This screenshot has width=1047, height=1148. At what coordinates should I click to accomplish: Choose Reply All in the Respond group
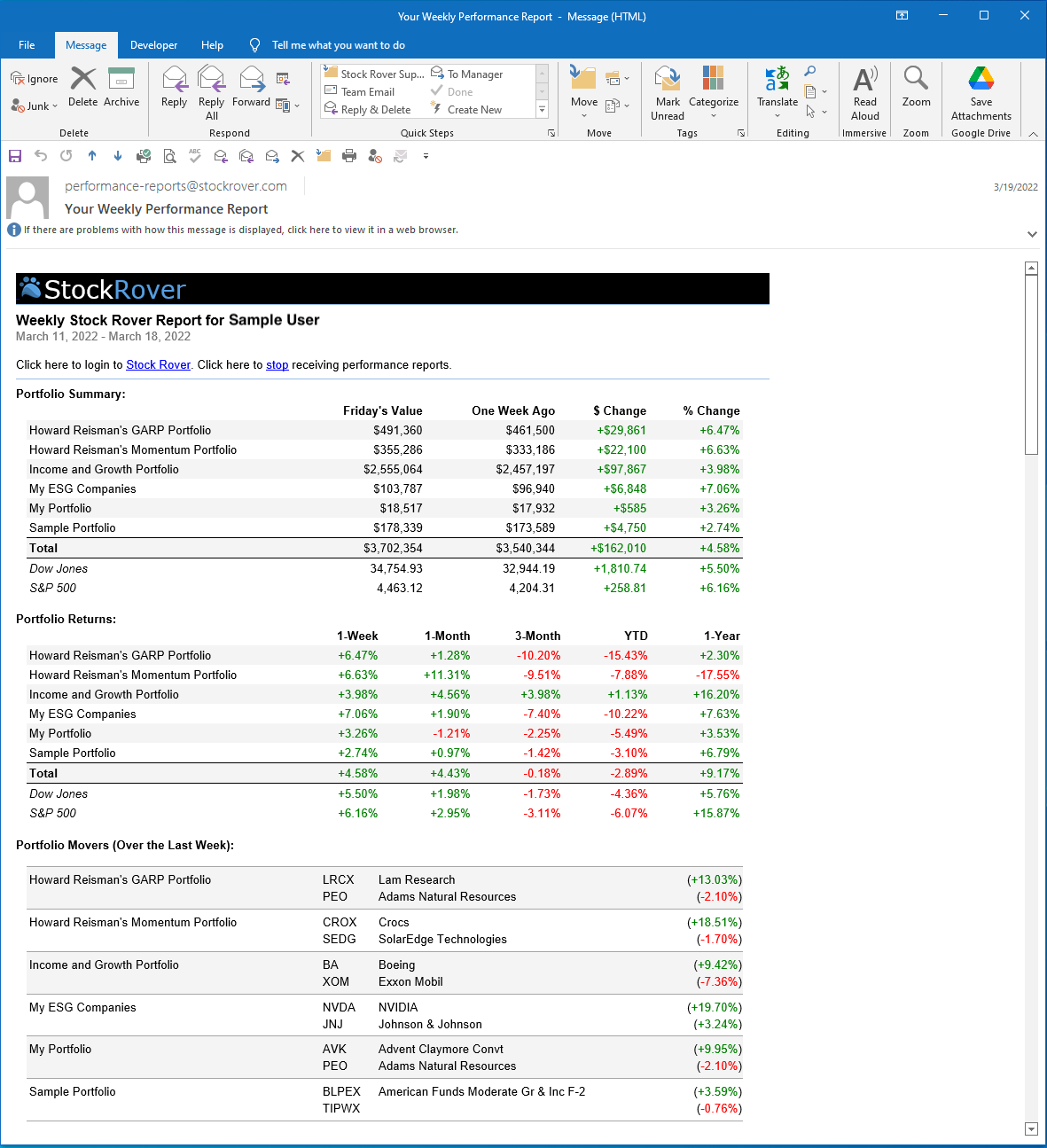click(x=212, y=93)
